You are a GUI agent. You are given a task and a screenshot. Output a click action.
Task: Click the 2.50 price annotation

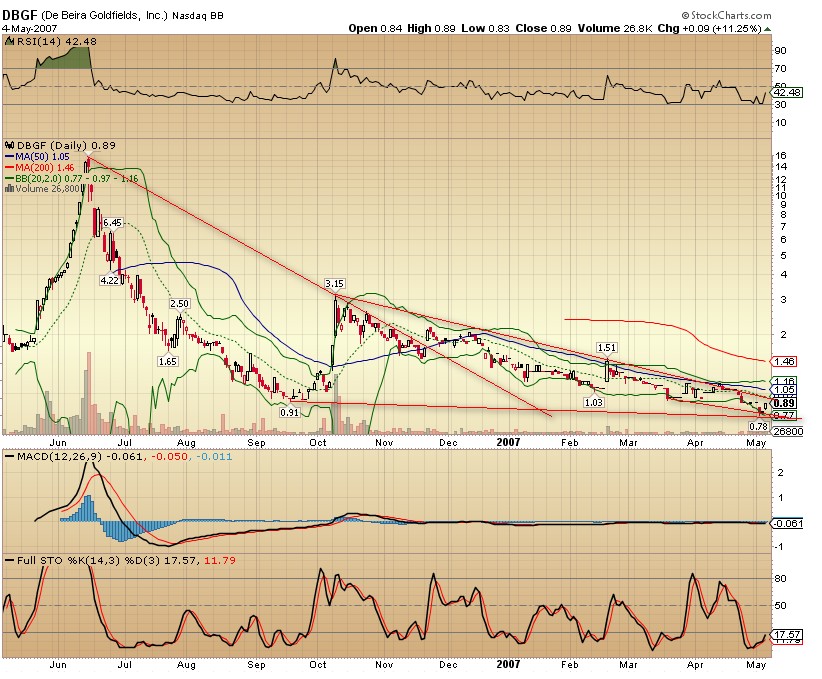(179, 304)
